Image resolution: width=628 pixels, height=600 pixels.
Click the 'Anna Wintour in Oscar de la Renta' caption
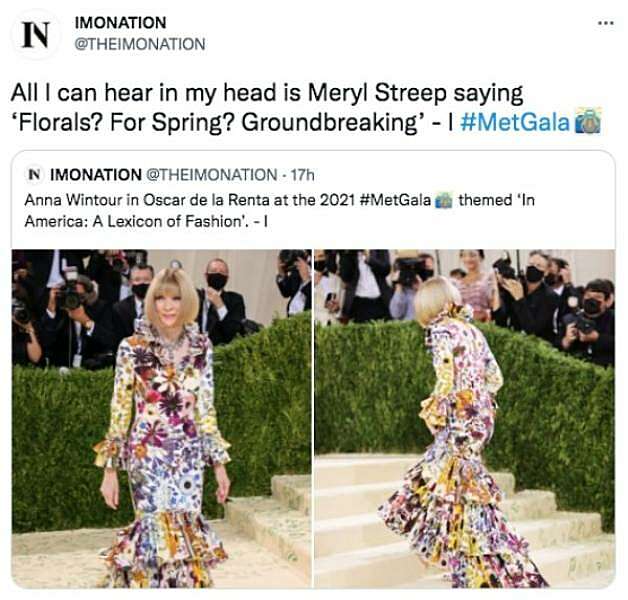140,198
